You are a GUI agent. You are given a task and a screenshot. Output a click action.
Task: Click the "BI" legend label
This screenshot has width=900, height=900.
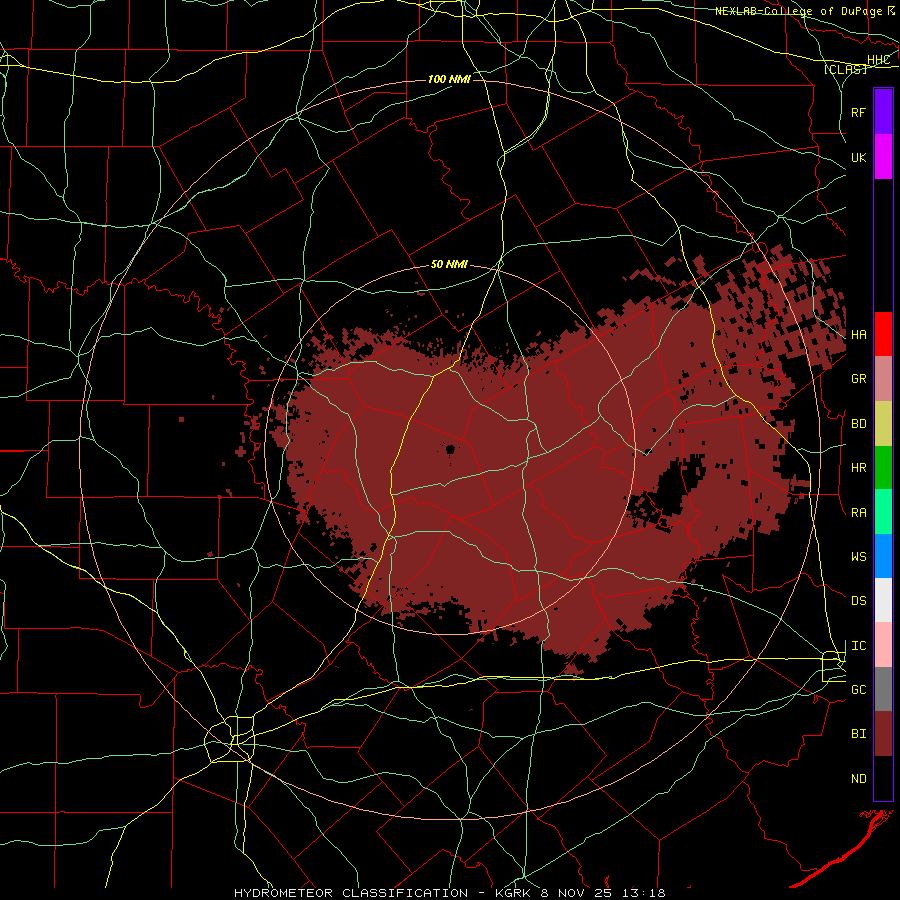[859, 734]
